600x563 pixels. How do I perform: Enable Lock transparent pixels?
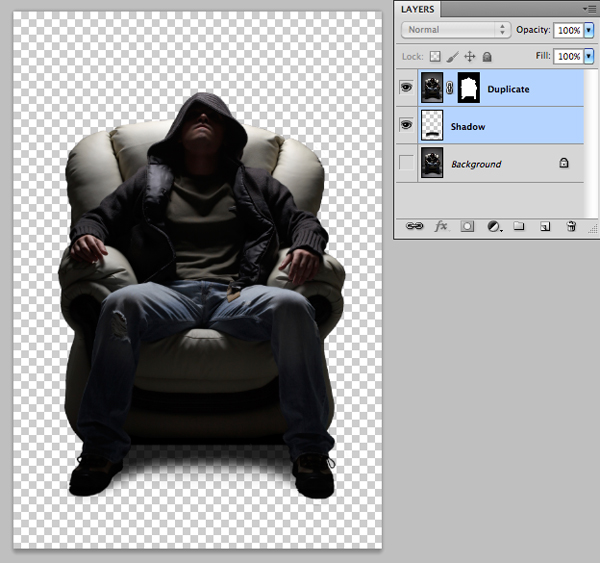[x=435, y=57]
